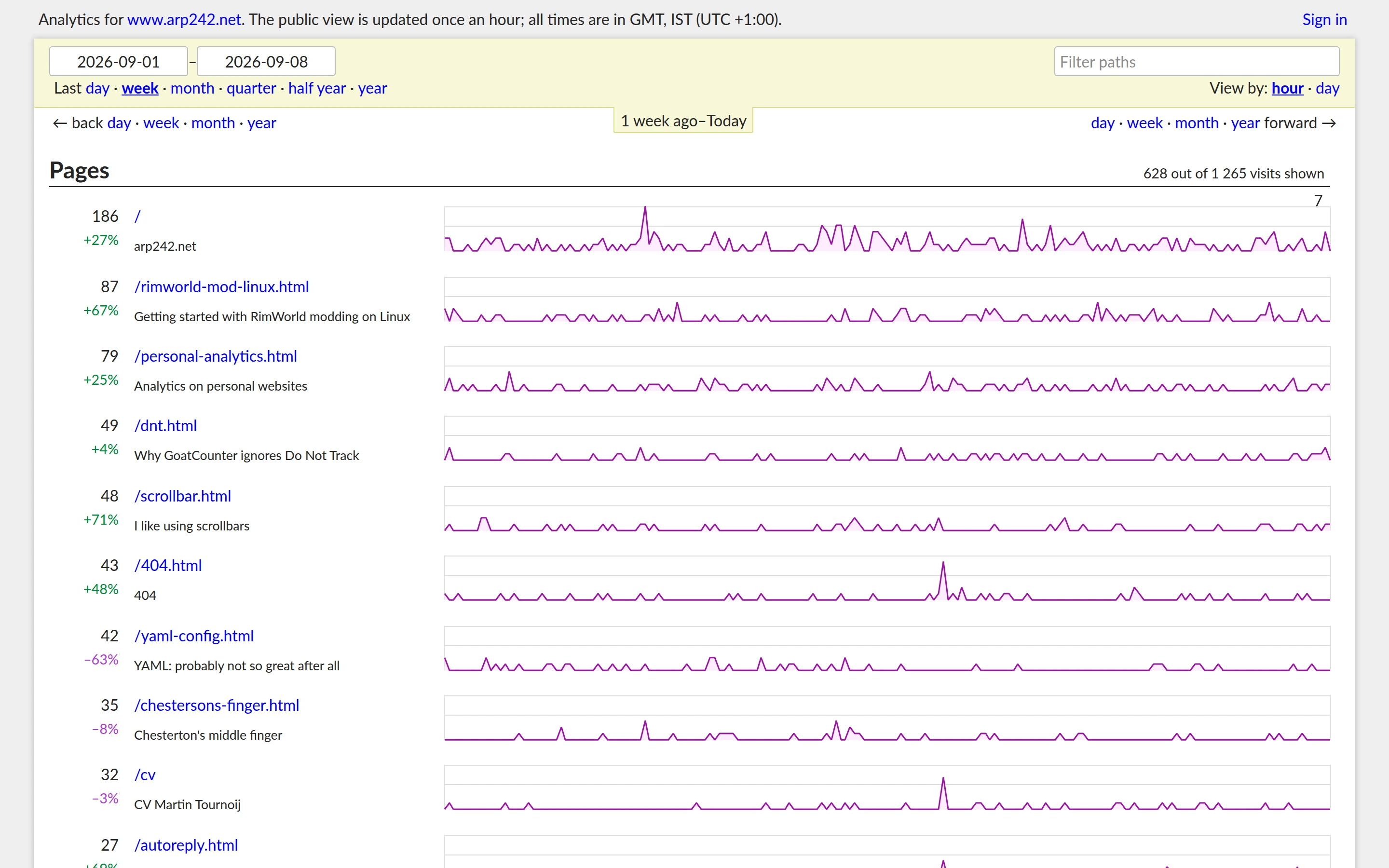Screen dimensions: 1389x868
Task: Open /404.html page
Action: [168, 566]
